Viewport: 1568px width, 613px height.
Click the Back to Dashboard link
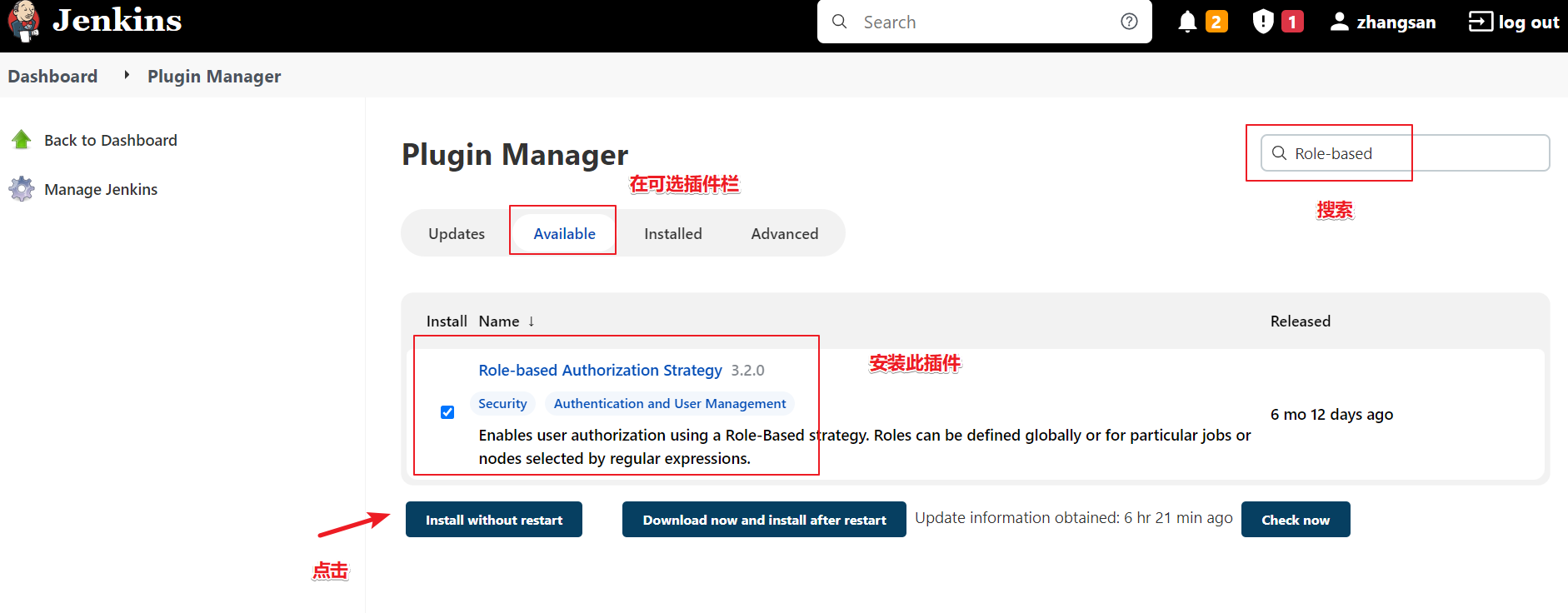(x=111, y=140)
